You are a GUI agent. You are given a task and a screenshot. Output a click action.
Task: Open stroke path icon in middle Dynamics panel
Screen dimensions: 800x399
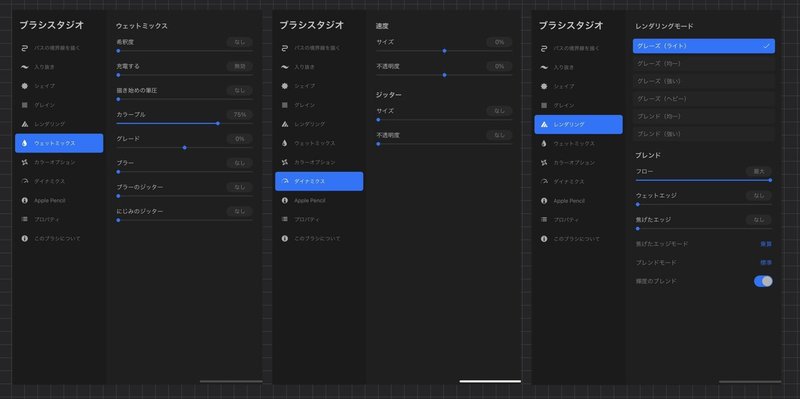pos(285,48)
